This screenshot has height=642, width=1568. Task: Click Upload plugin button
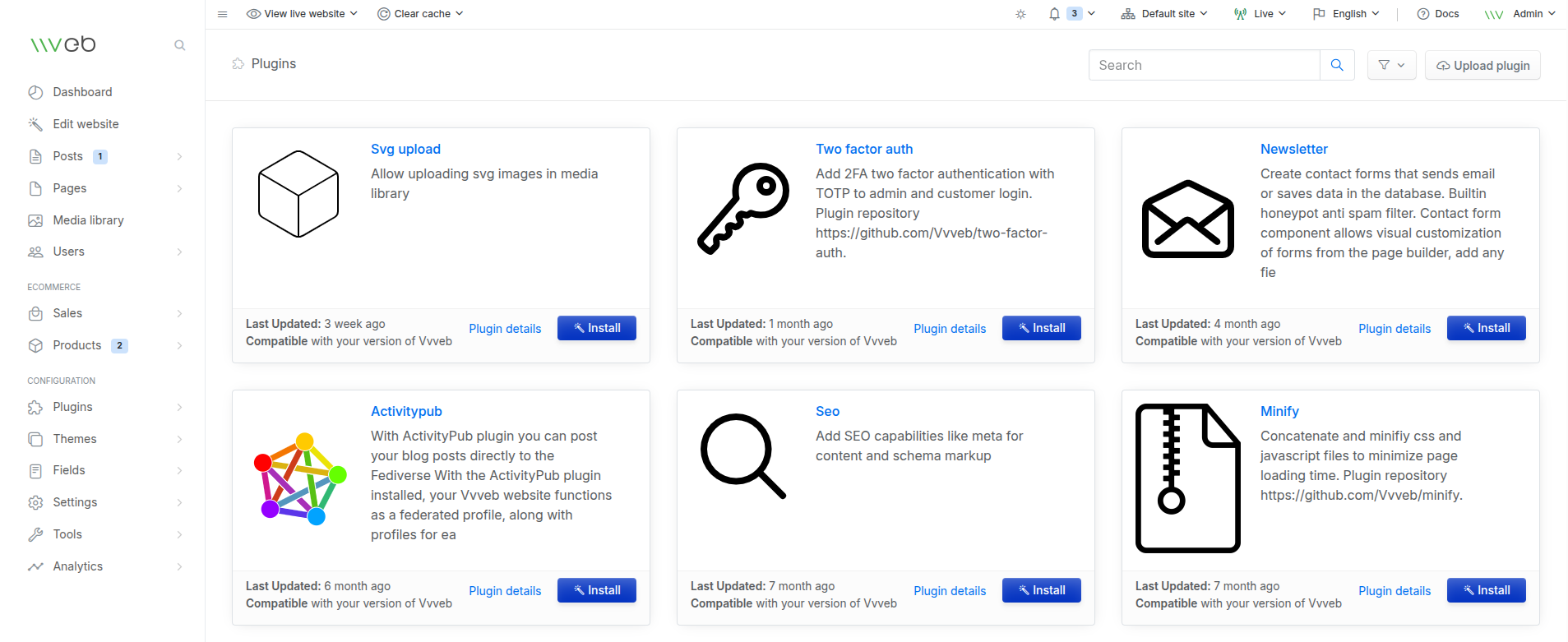pos(1482,66)
